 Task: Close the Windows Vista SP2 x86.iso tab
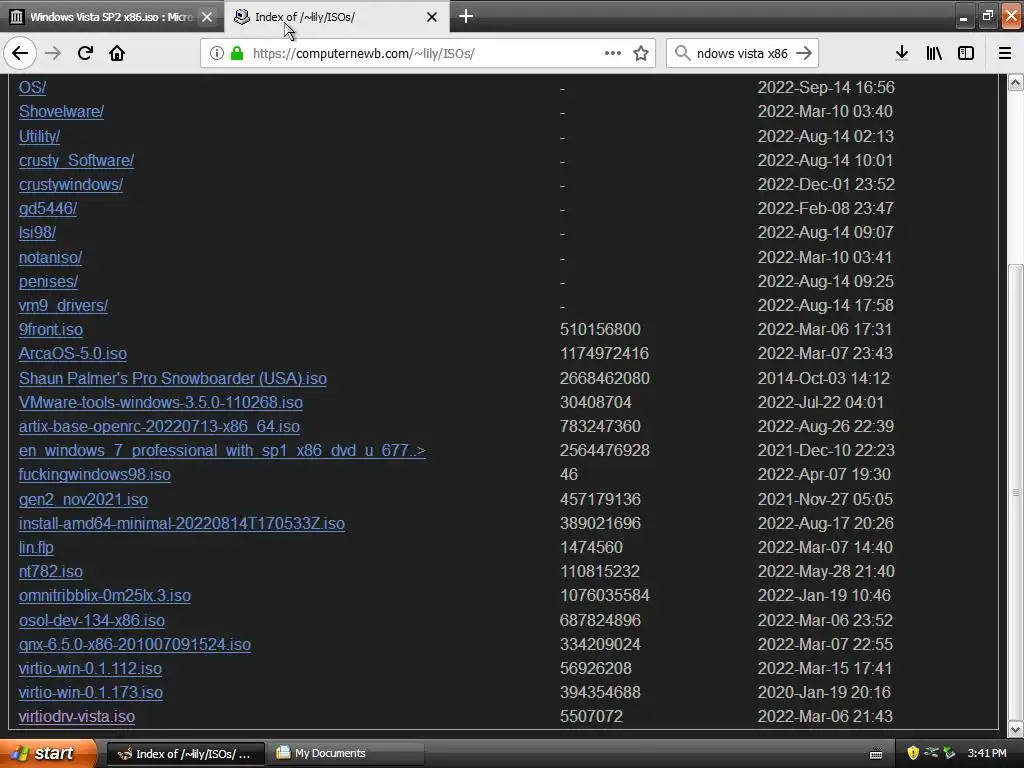pos(207,17)
